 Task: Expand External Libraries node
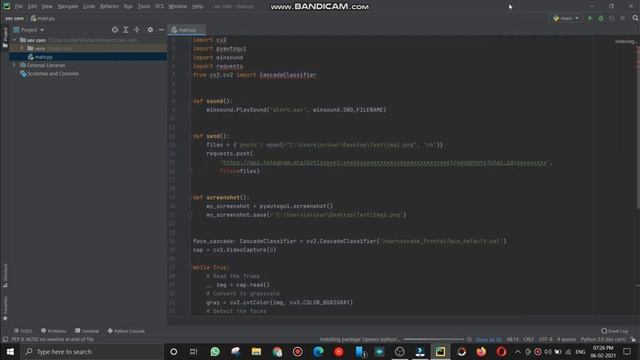[x=14, y=65]
